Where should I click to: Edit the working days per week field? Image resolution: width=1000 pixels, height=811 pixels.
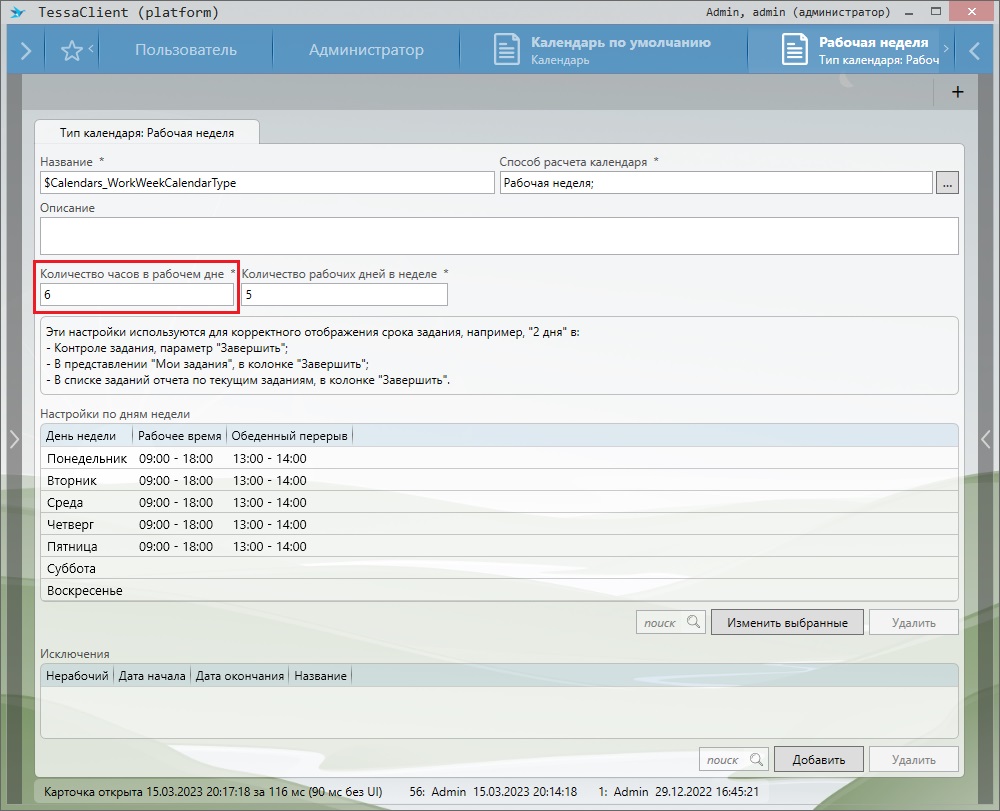[344, 295]
